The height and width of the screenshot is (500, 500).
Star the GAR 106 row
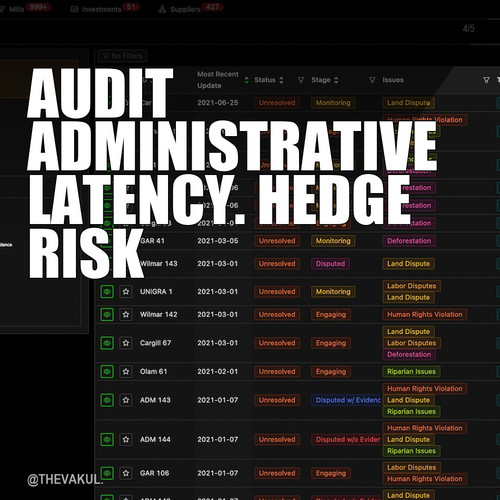point(126,473)
